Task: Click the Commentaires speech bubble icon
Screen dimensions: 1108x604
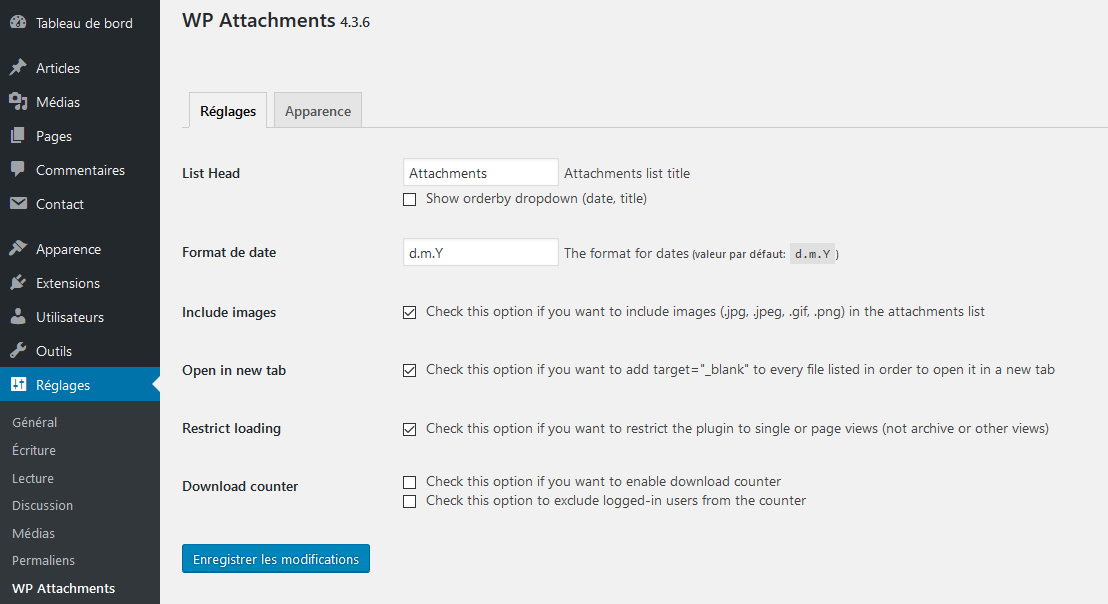Action: coord(18,169)
